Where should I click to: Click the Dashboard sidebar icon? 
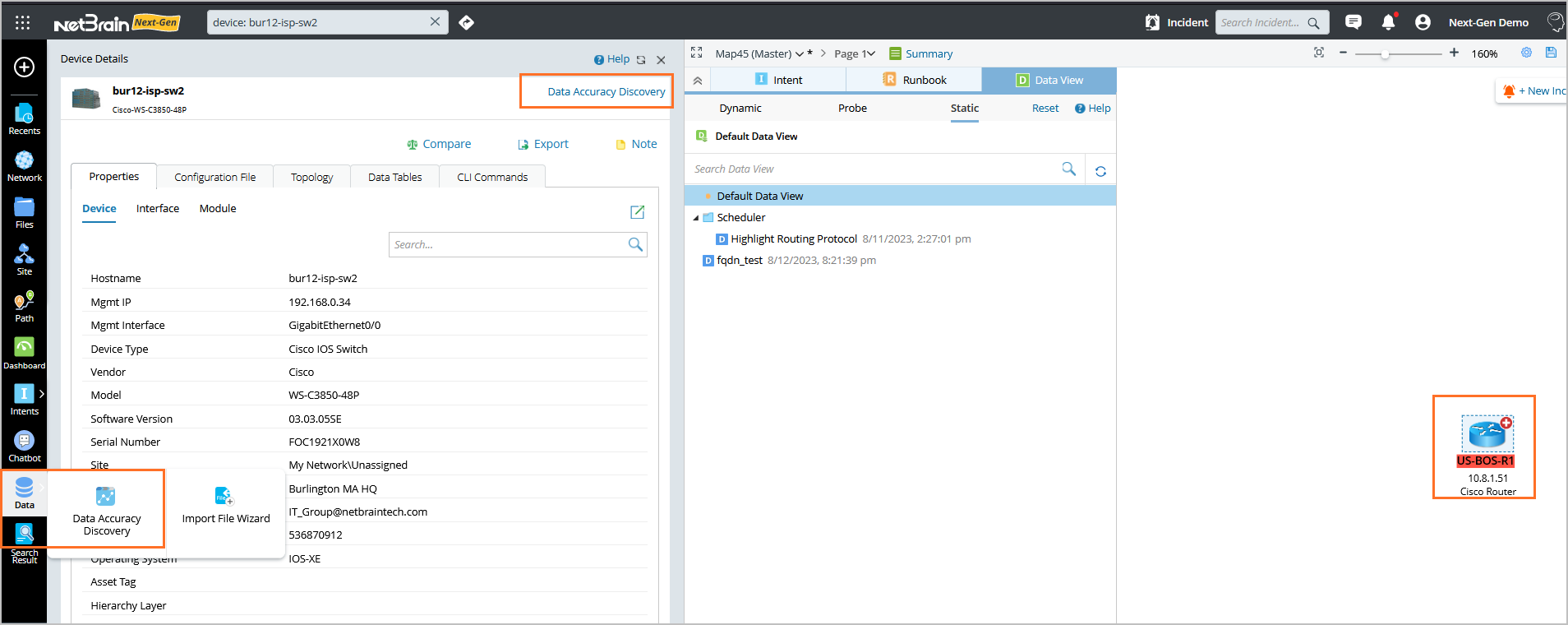[x=24, y=353]
